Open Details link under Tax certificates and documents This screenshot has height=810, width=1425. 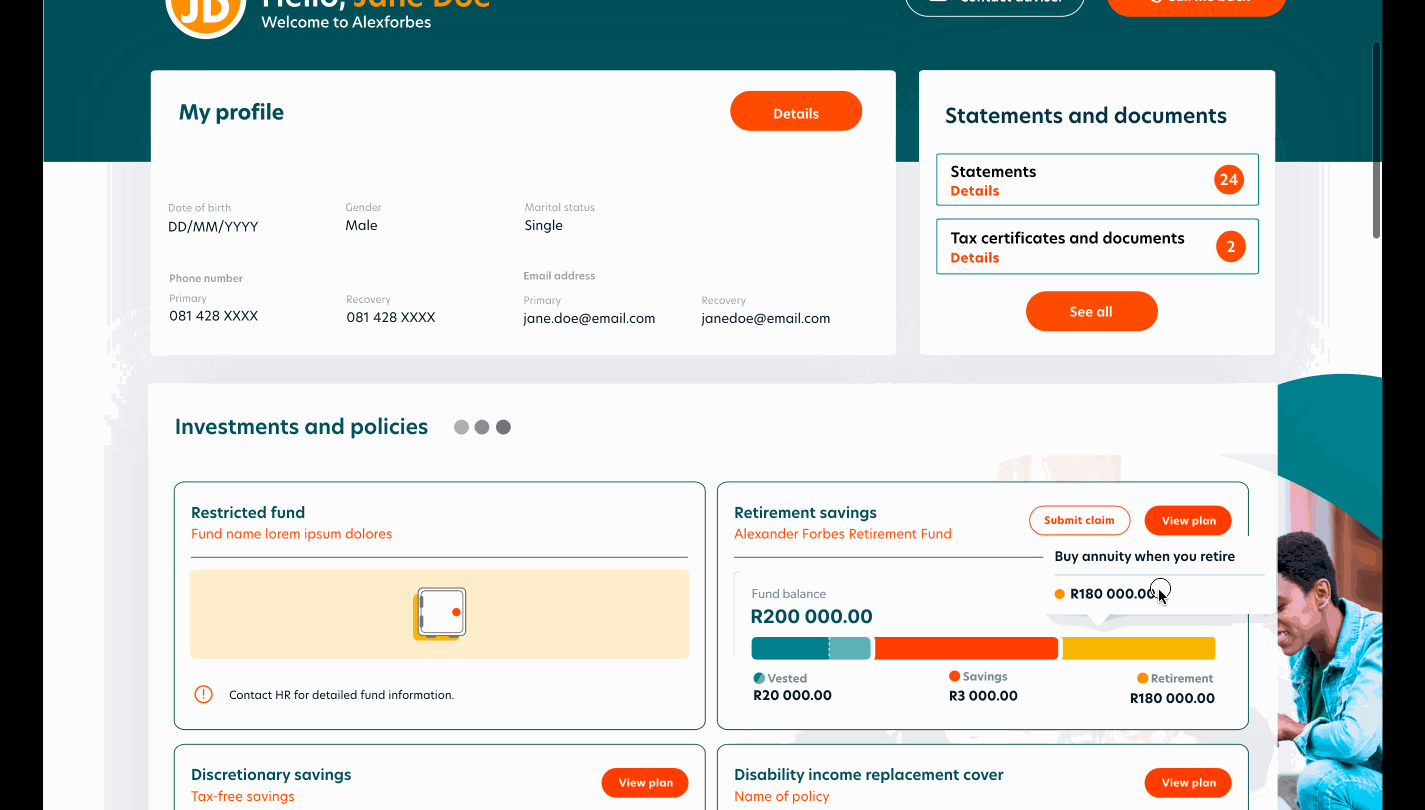(974, 258)
